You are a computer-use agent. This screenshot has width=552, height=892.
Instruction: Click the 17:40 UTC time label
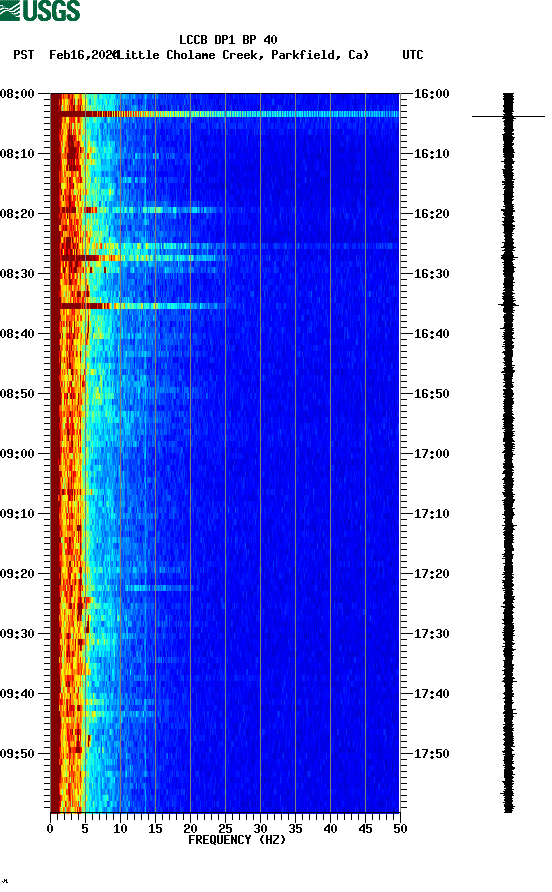pos(431,694)
